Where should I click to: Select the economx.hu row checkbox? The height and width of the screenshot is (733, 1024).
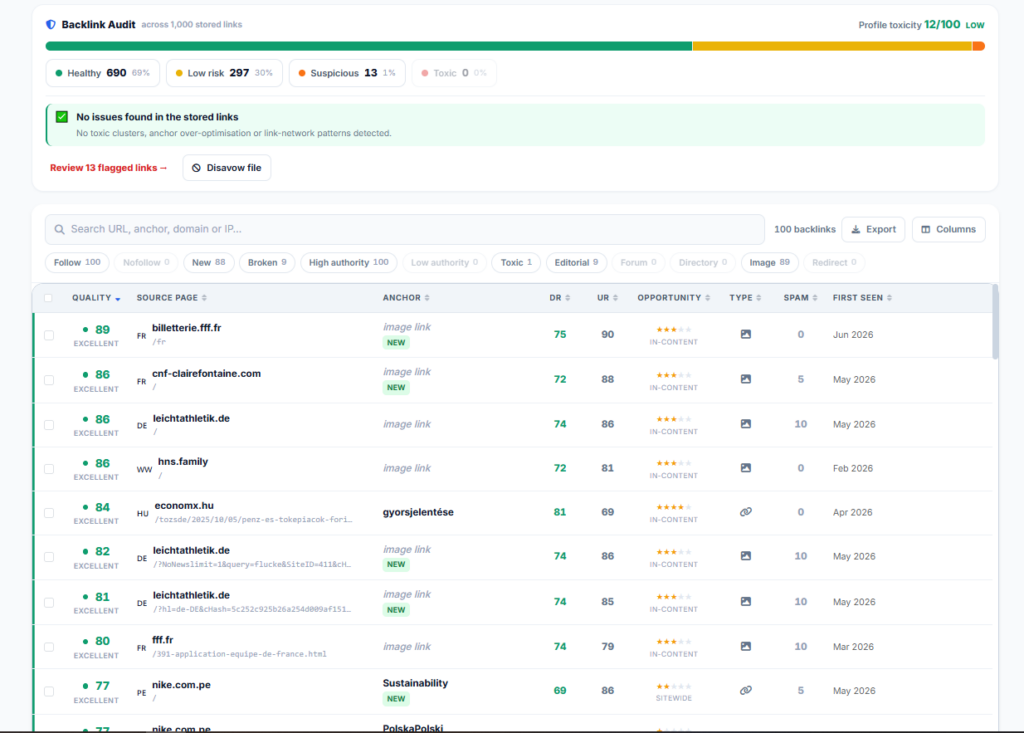click(49, 513)
